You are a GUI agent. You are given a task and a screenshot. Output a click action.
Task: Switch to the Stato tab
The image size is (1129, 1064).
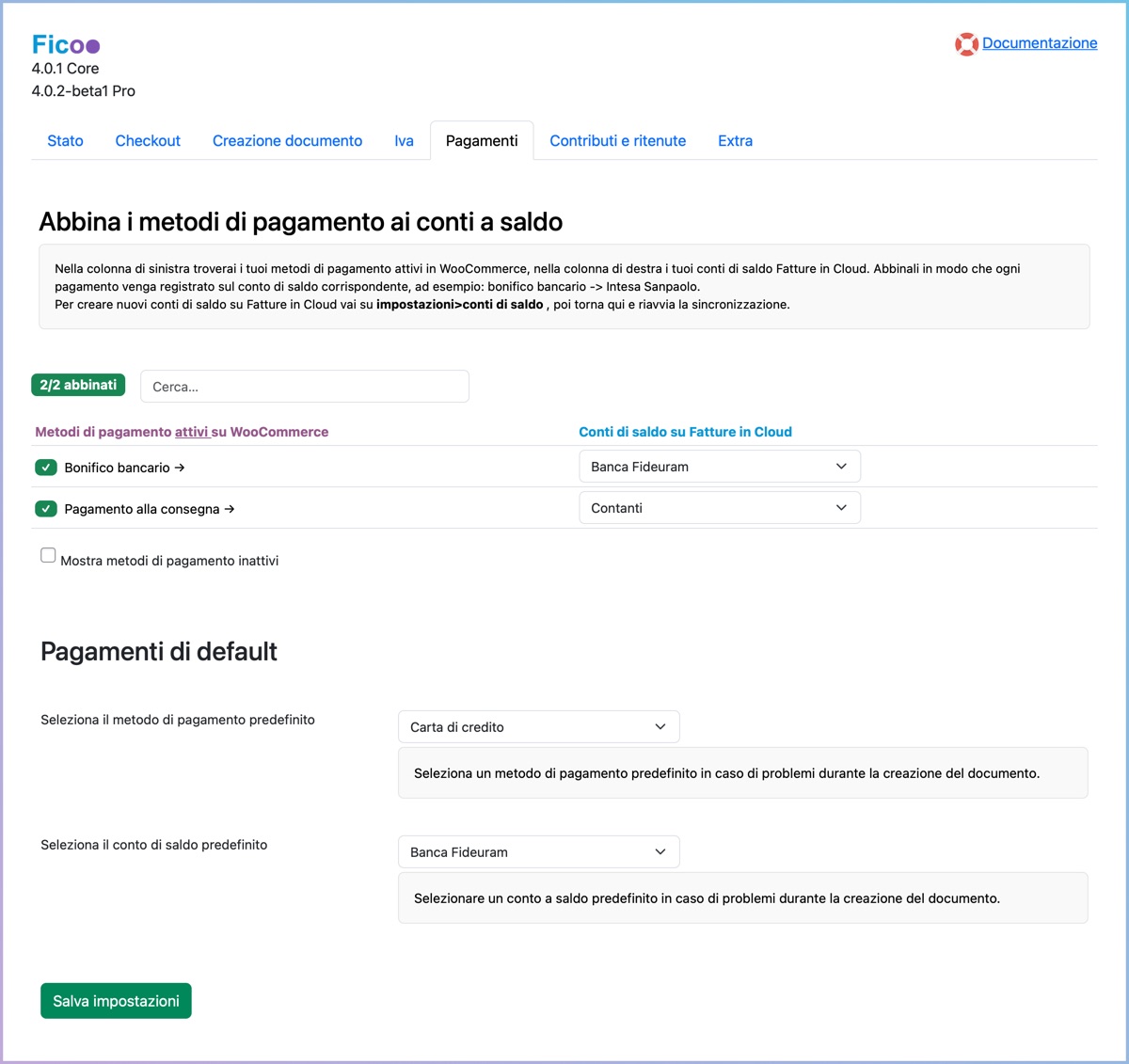click(65, 141)
